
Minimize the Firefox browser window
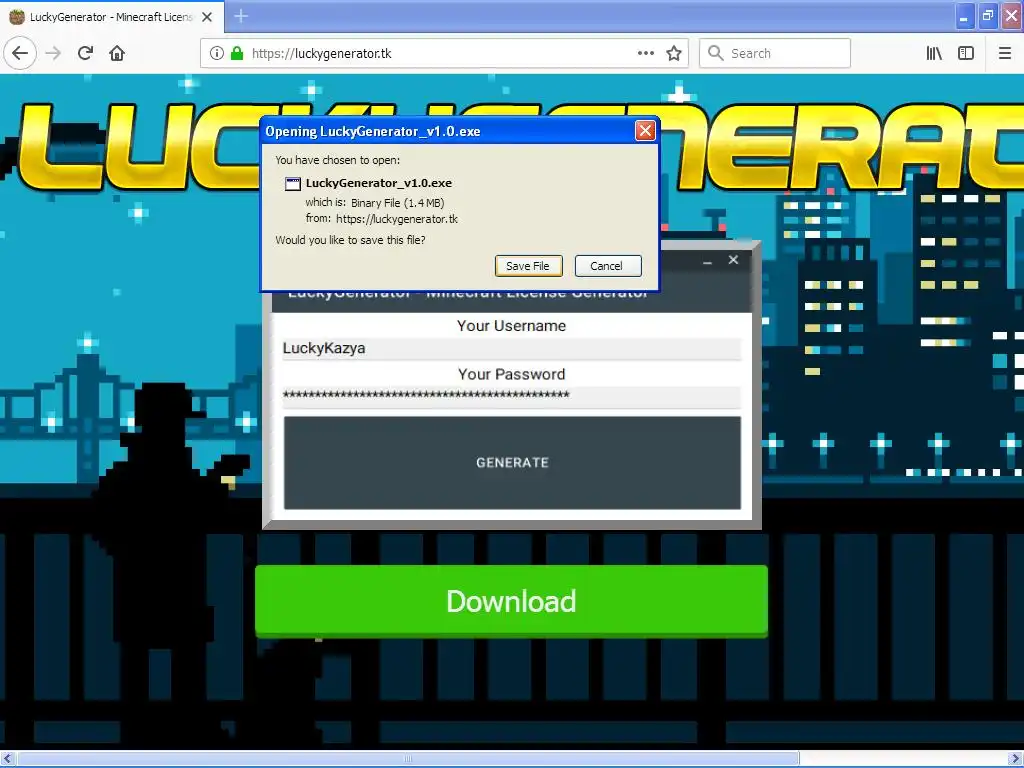[x=964, y=16]
